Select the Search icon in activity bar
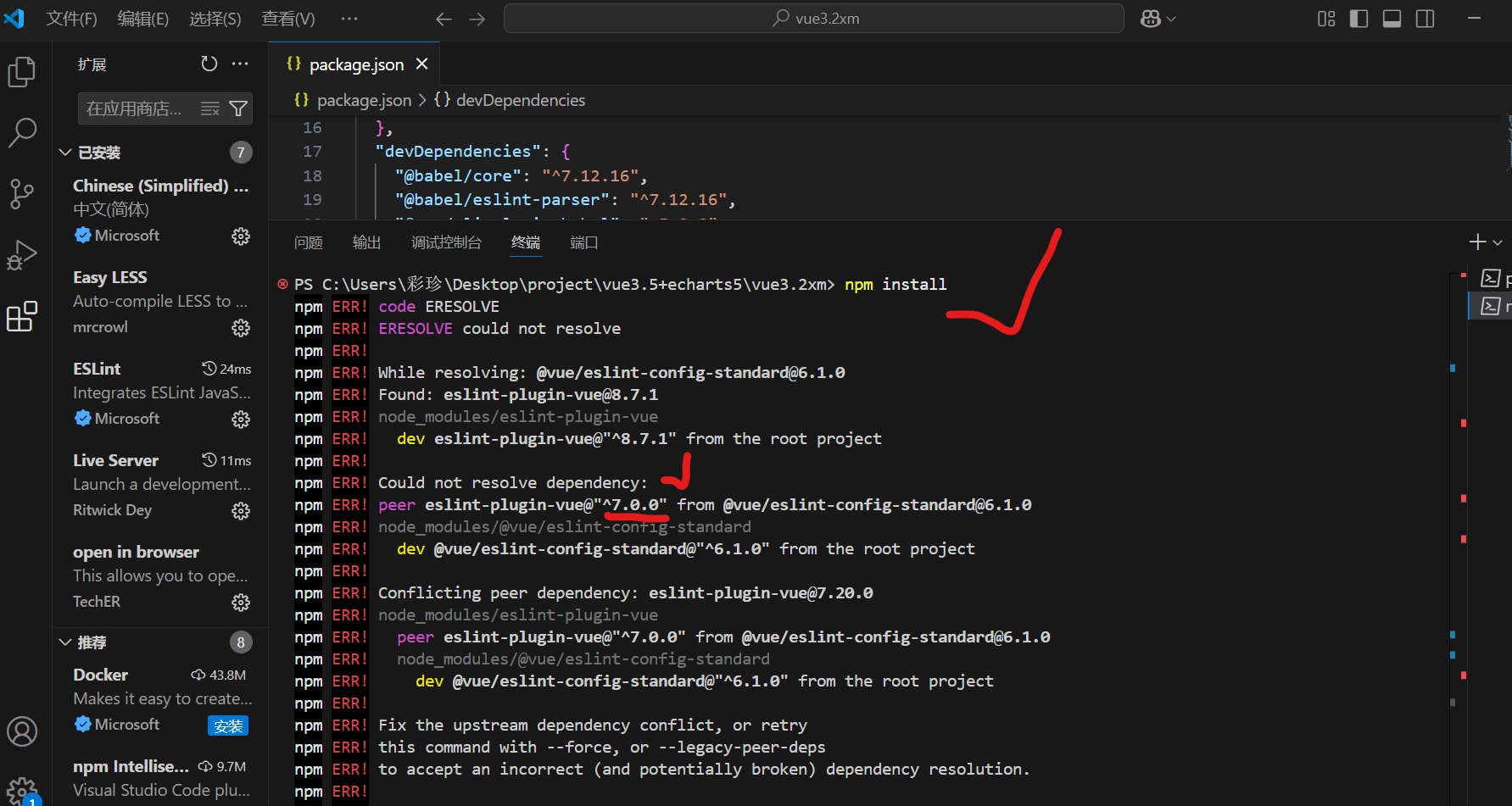Screen dimensions: 1512x806 pos(21,132)
